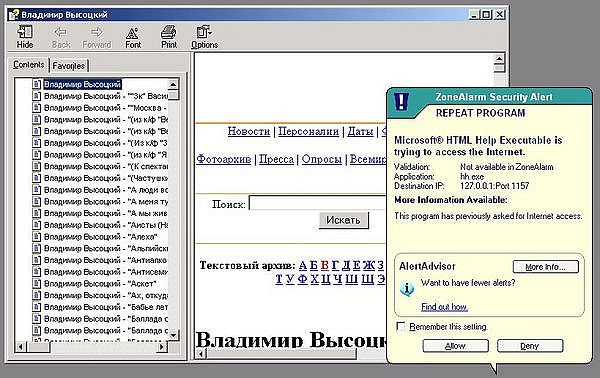Click the AlertAdvisor info icon
Image resolution: width=600 pixels, height=378 pixels.
407,288
